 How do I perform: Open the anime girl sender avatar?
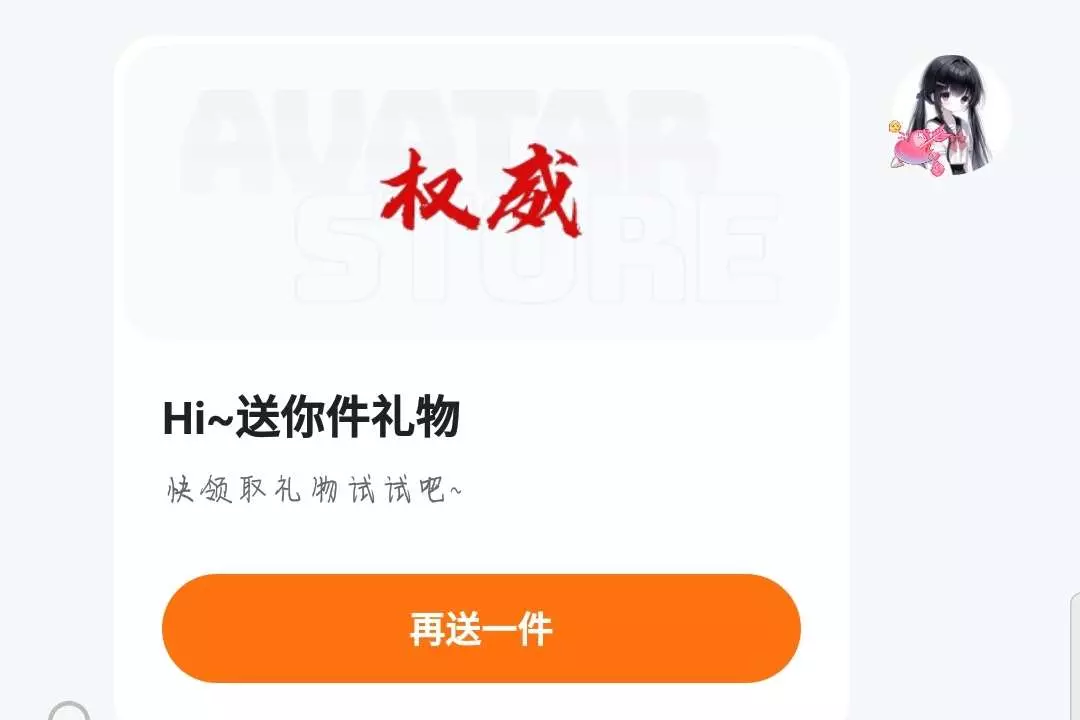tap(951, 115)
